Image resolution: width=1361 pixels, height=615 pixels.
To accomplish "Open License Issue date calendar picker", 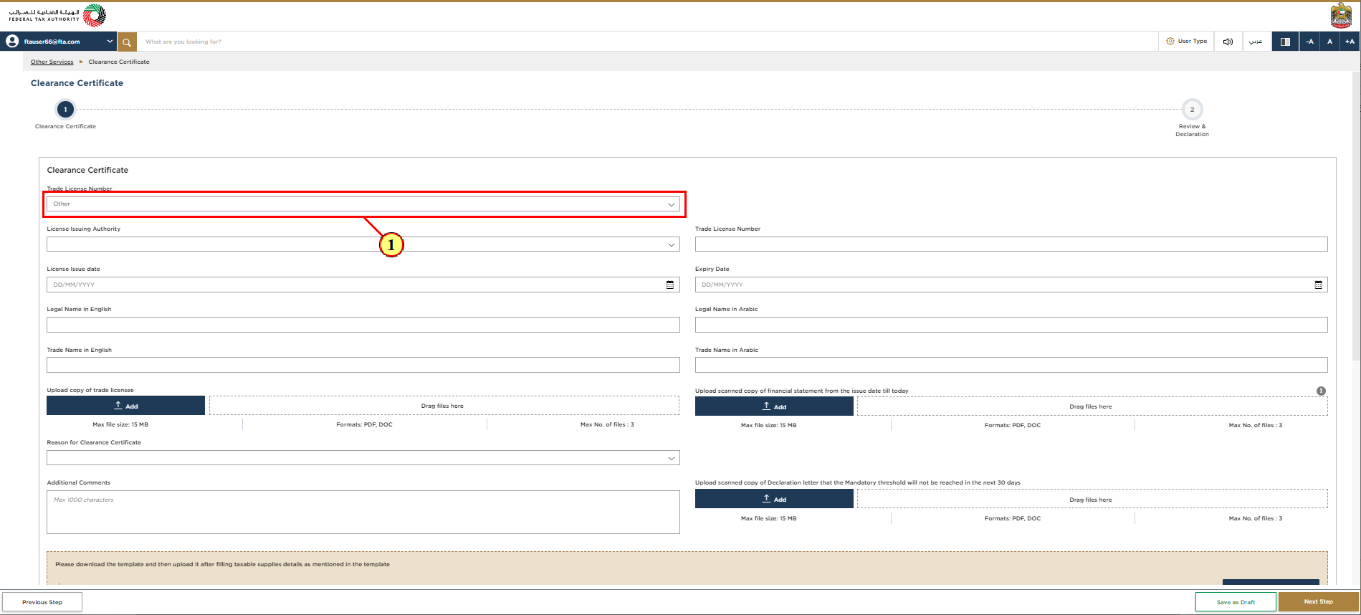I will click(x=670, y=285).
